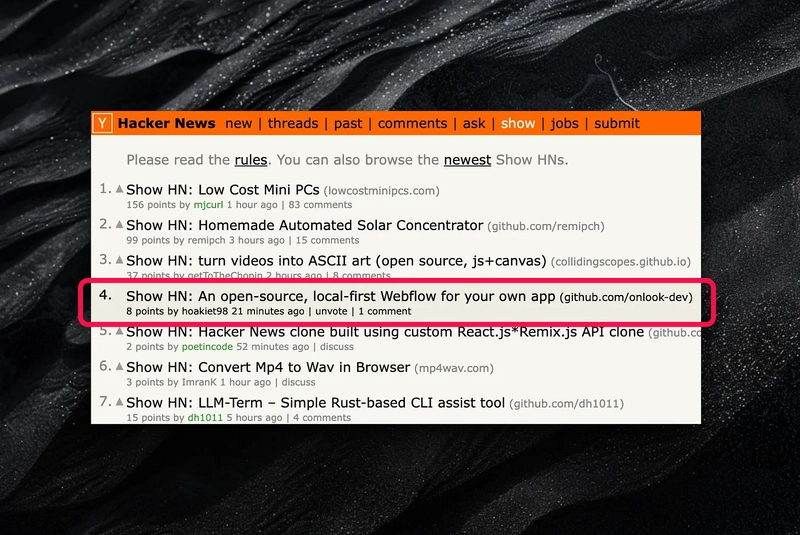800x535 pixels.
Task: Upvote the videos into ASCII art post
Action: 120,260
